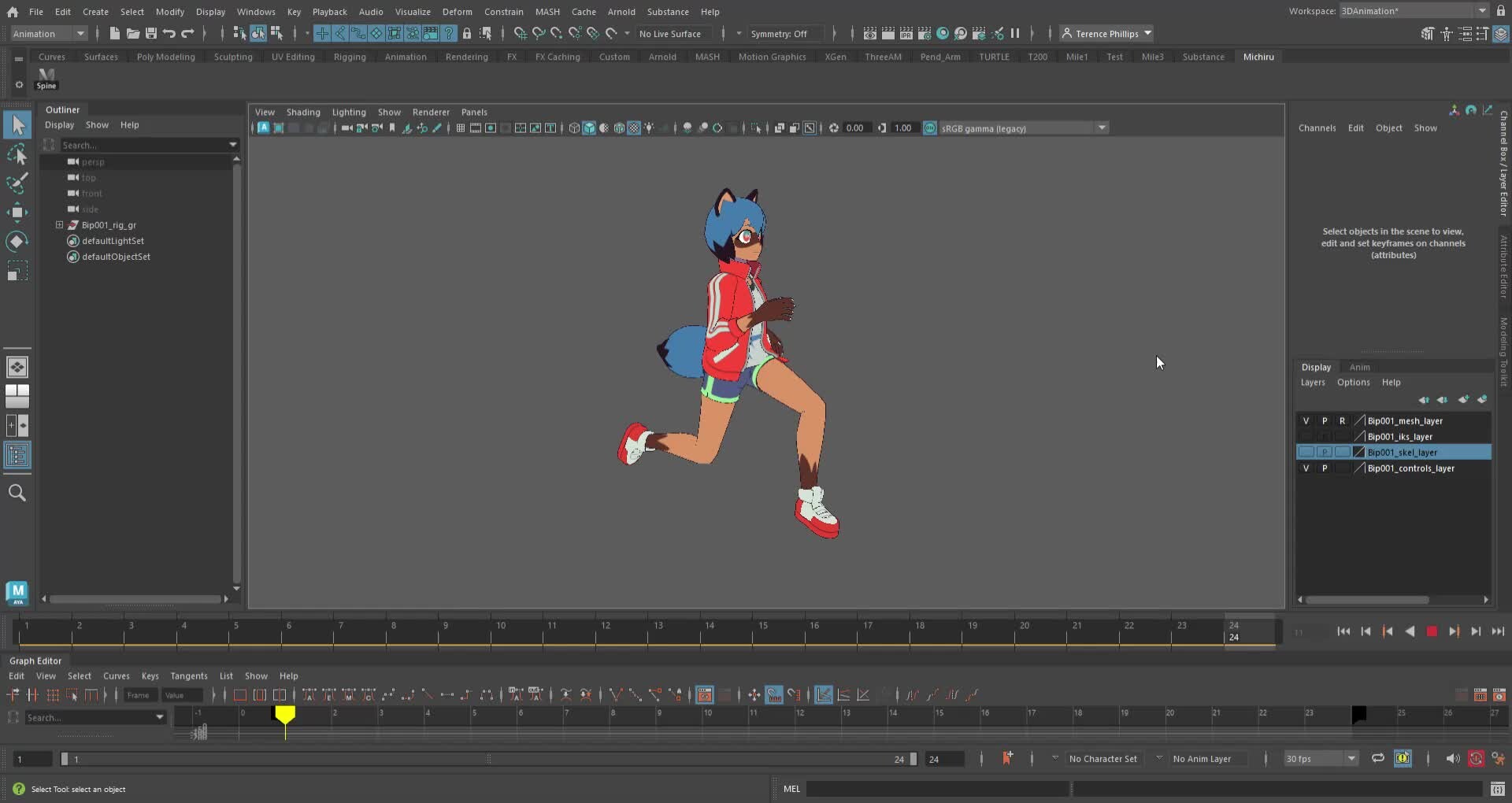Open the No Character Set dropdown

tap(1104, 758)
